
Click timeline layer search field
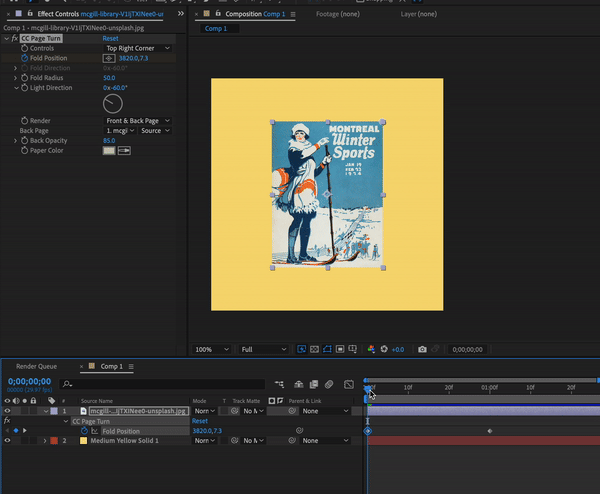162,384
